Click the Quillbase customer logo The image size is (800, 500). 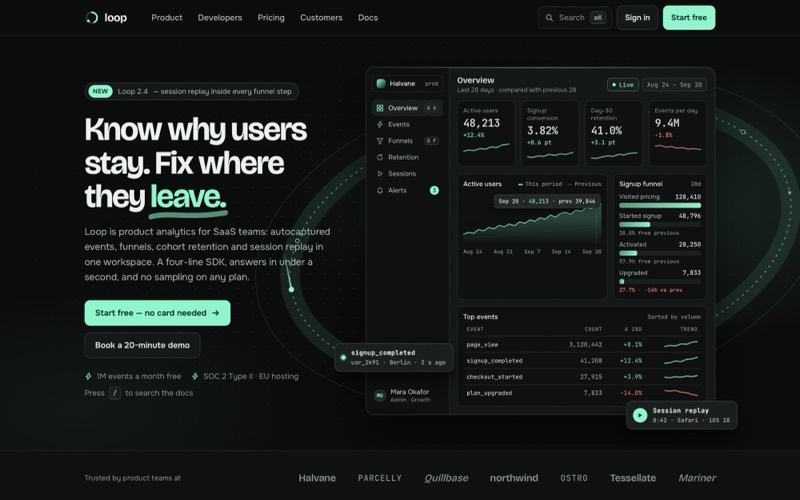coord(446,478)
